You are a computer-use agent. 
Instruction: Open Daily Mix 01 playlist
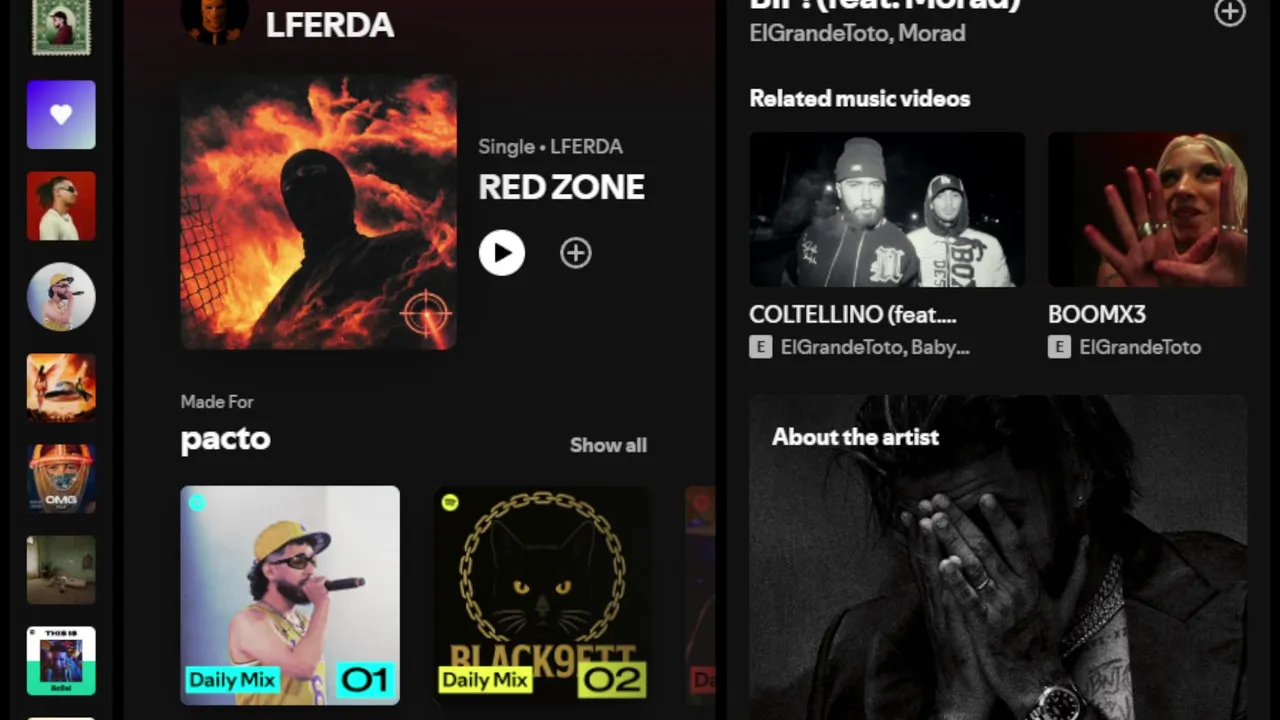[x=290, y=595]
